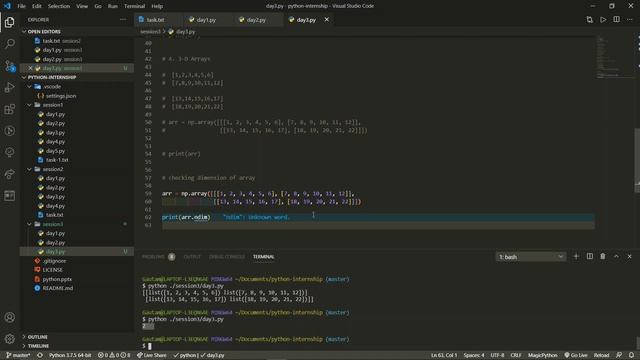Open the Help menu
Image resolution: width=640 pixels, height=360 pixels.
157,6
